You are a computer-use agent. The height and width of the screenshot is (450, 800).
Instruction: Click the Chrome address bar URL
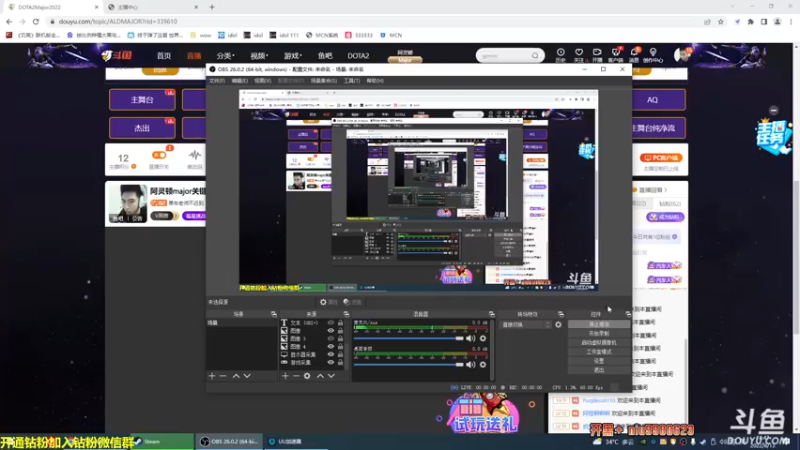118,21
